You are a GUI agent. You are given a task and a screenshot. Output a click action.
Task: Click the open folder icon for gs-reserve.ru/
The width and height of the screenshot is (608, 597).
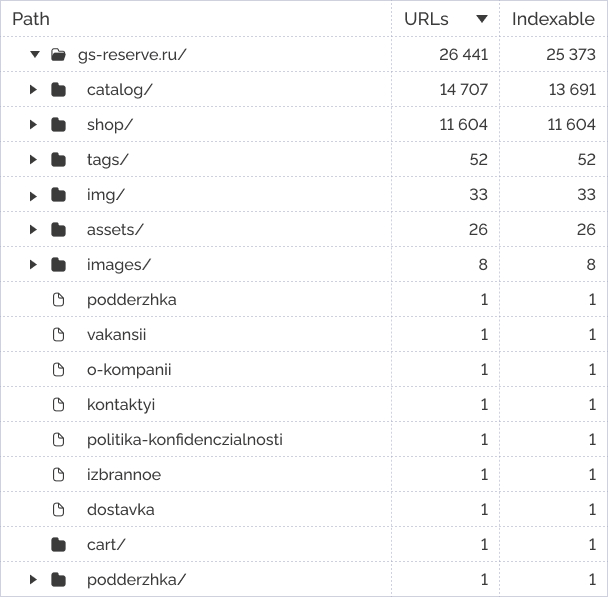pyautogui.click(x=58, y=55)
